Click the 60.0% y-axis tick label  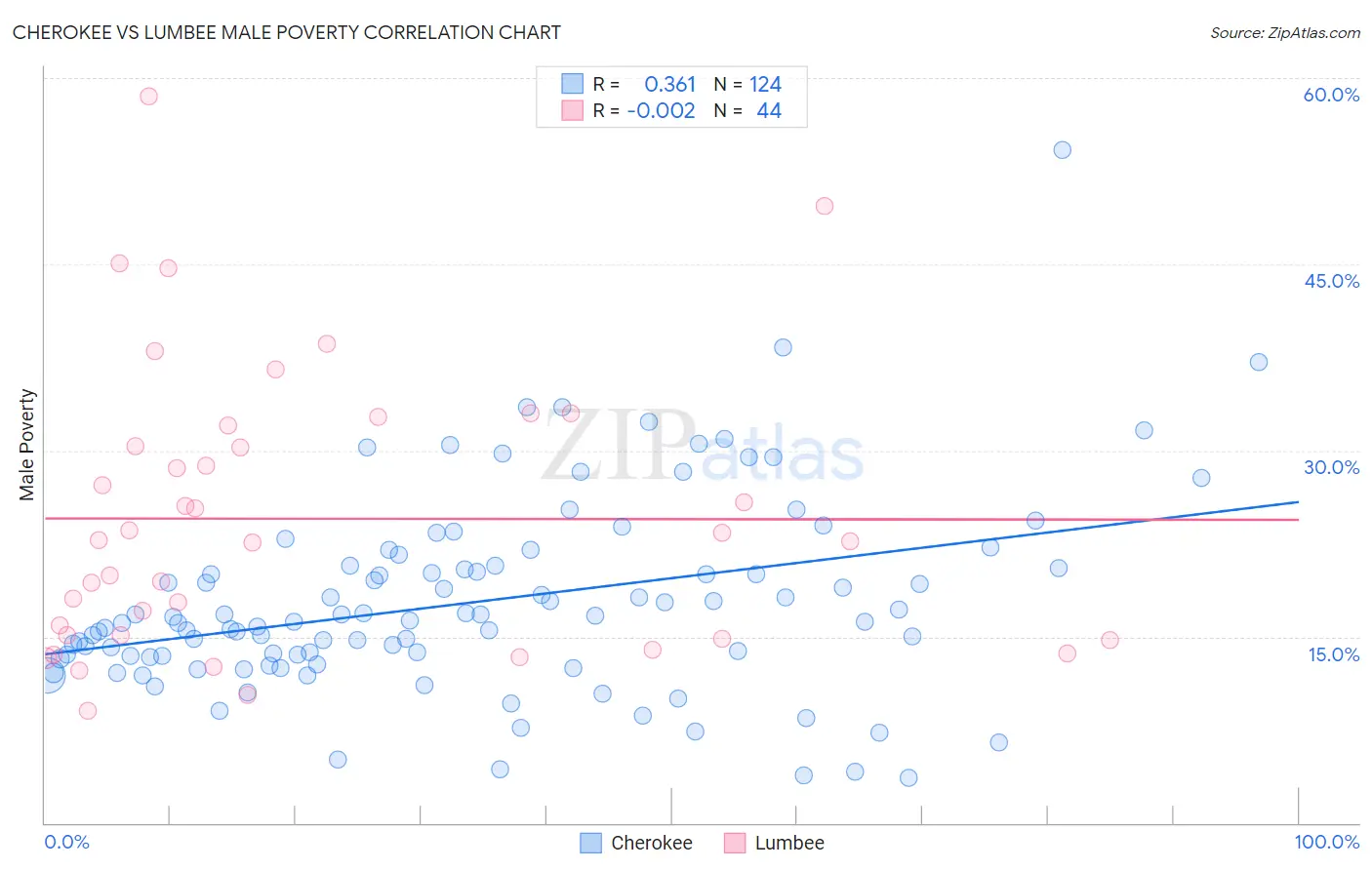click(1331, 95)
